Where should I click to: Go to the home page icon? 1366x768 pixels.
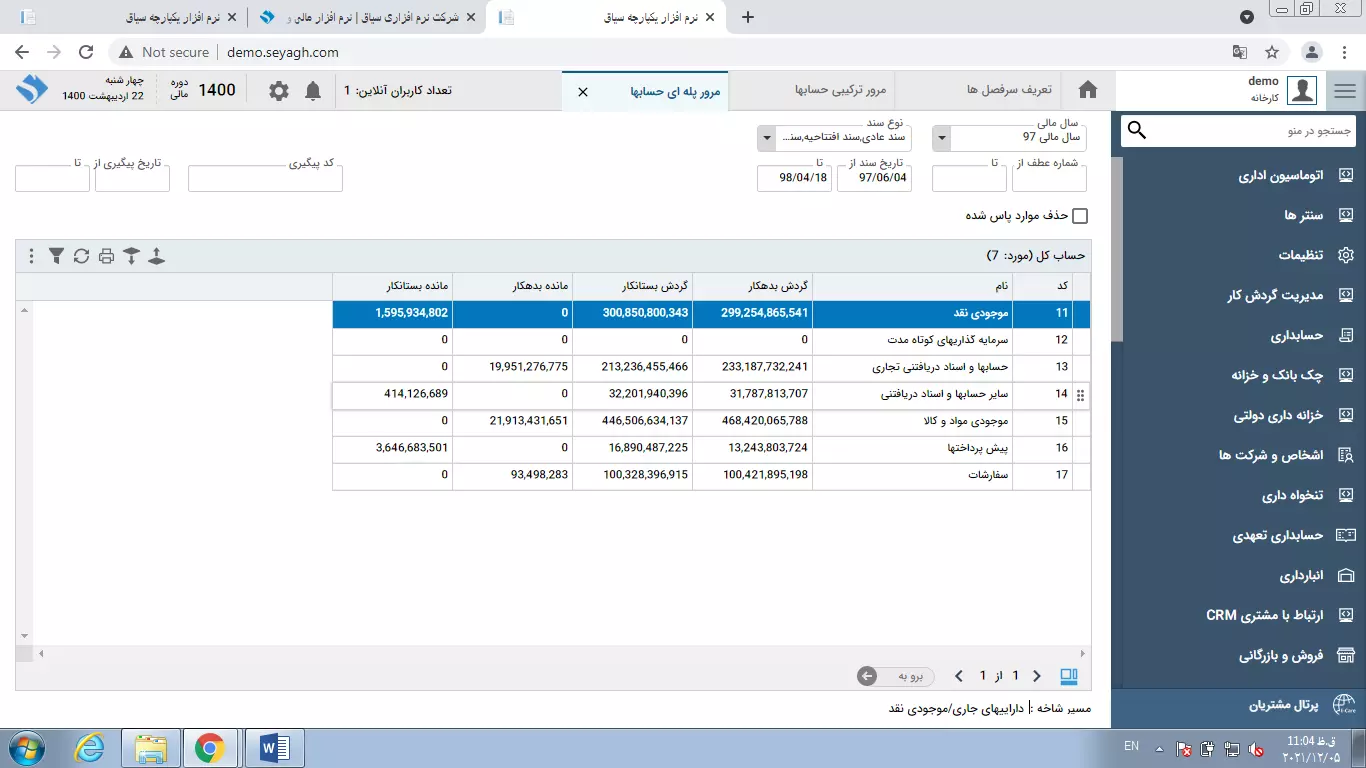(x=1088, y=91)
